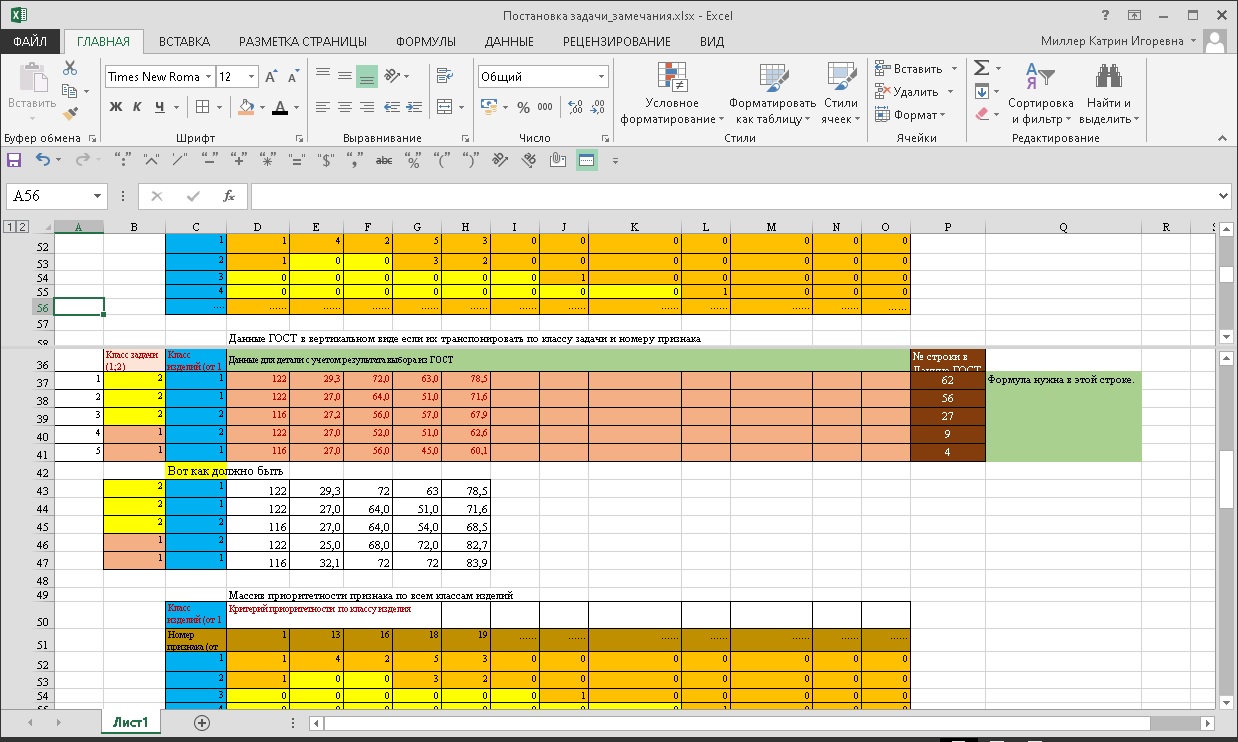The image size is (1238, 742).
Task: Click the Лист1 sheet tab
Action: (x=130, y=722)
